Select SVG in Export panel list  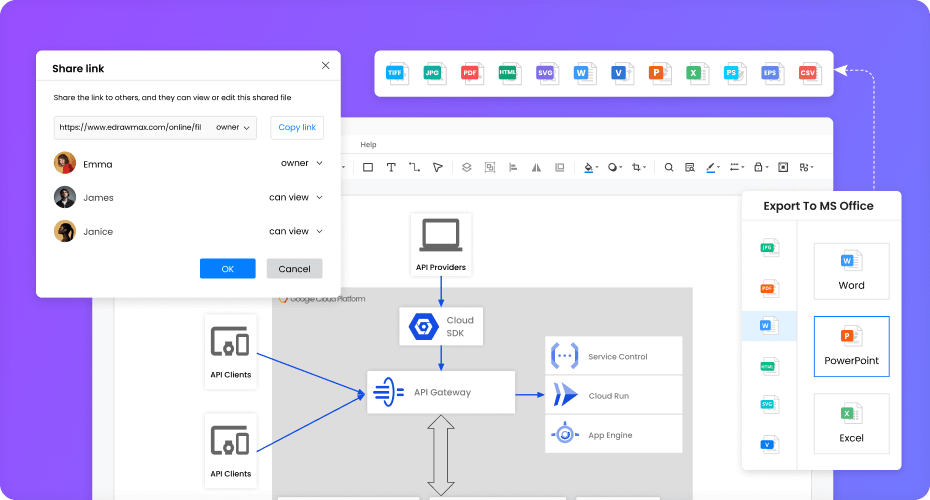769,405
